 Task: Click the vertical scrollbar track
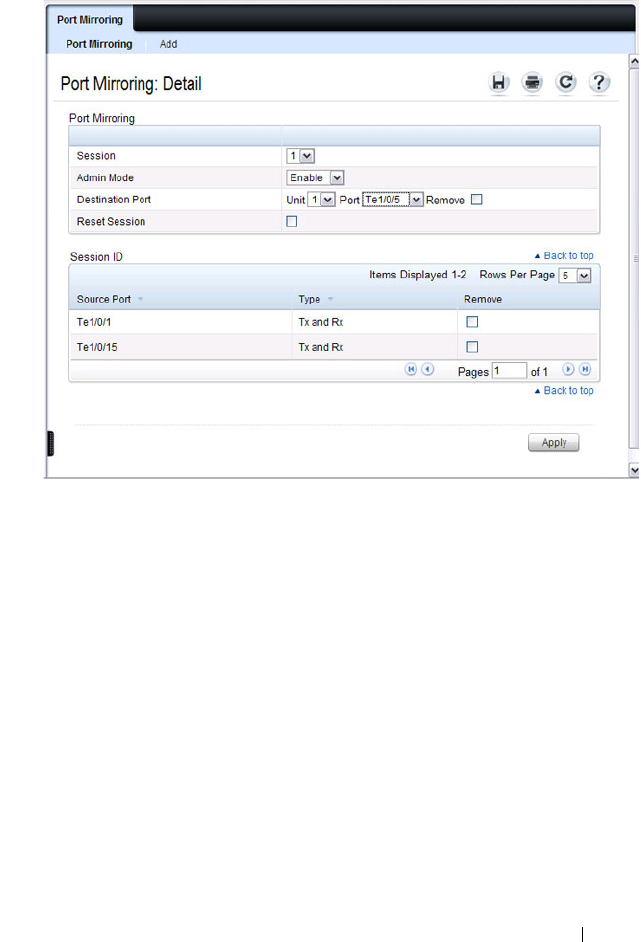pos(634,258)
